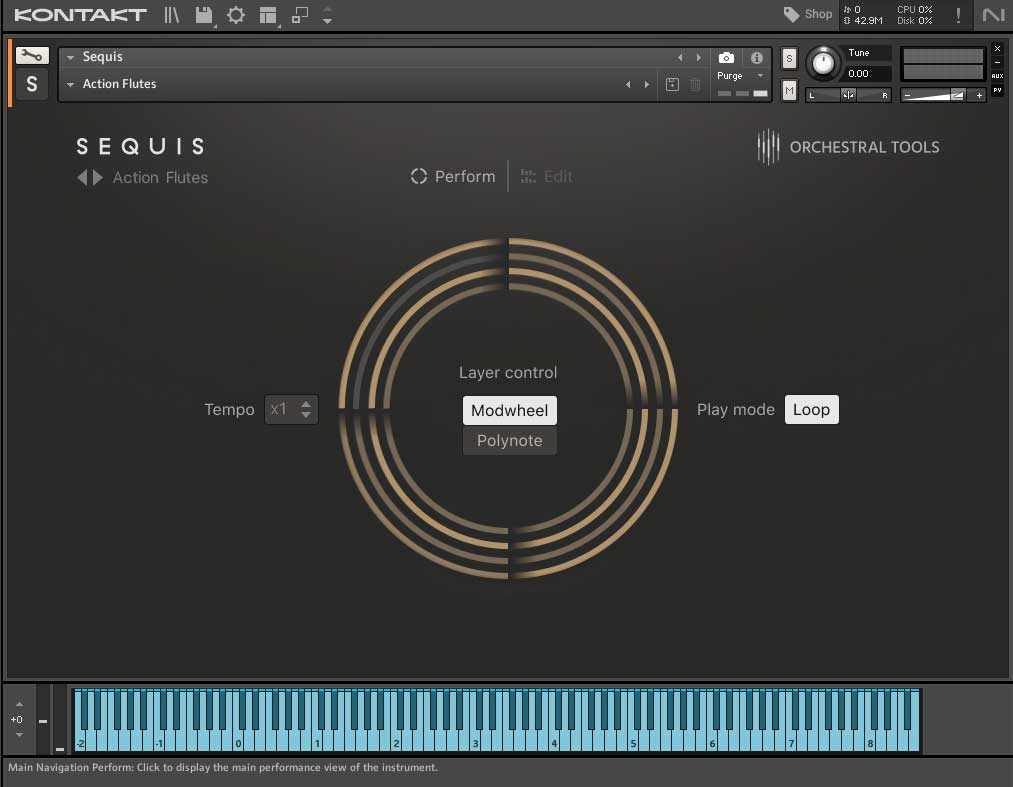The width and height of the screenshot is (1013, 787).
Task: Click the CPU 0% readout
Action: [x=914, y=10]
